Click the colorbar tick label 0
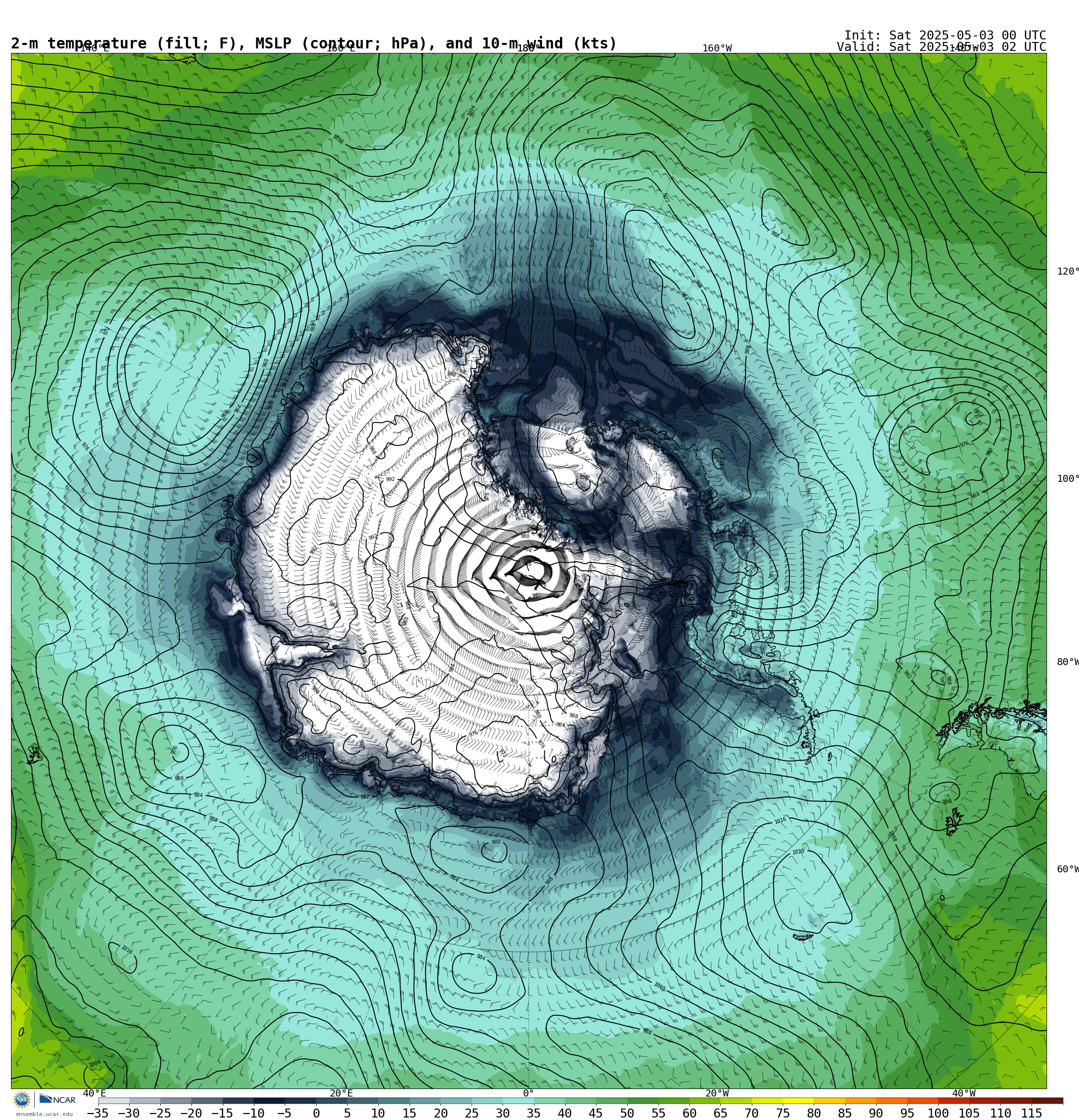The image size is (1079, 1120). tap(316, 1113)
